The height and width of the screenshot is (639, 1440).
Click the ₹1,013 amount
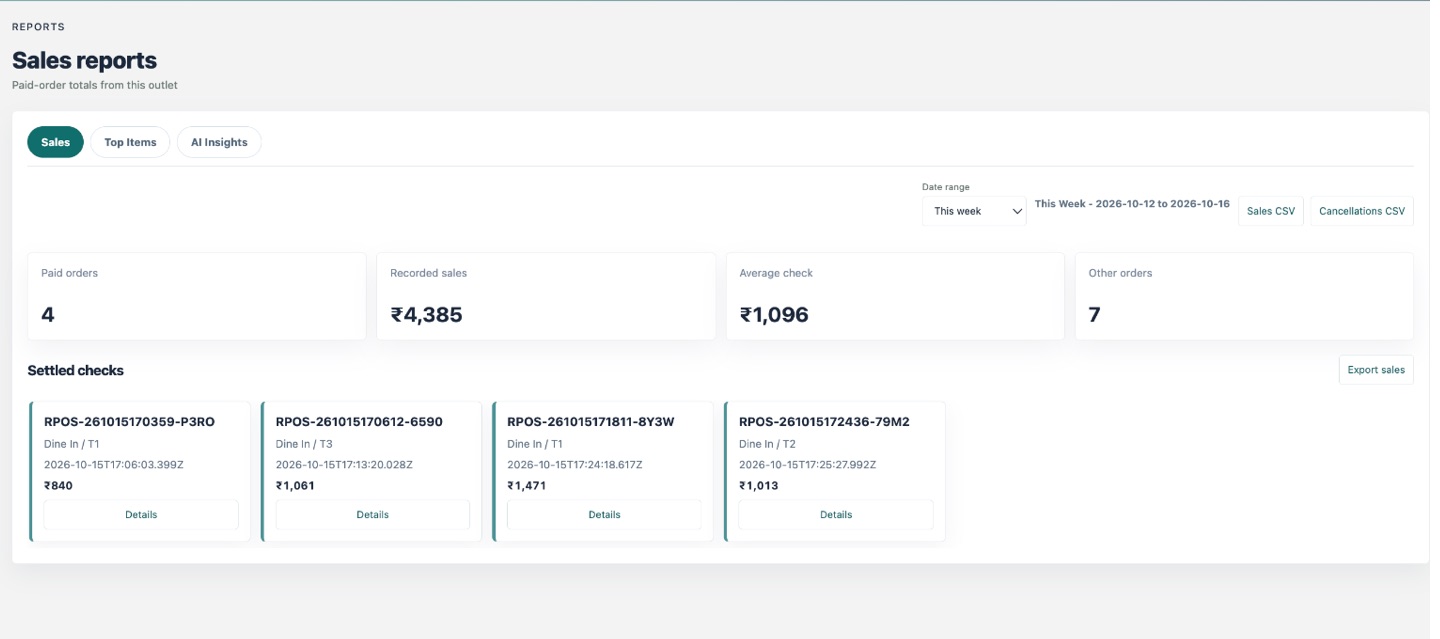[x=758, y=486]
